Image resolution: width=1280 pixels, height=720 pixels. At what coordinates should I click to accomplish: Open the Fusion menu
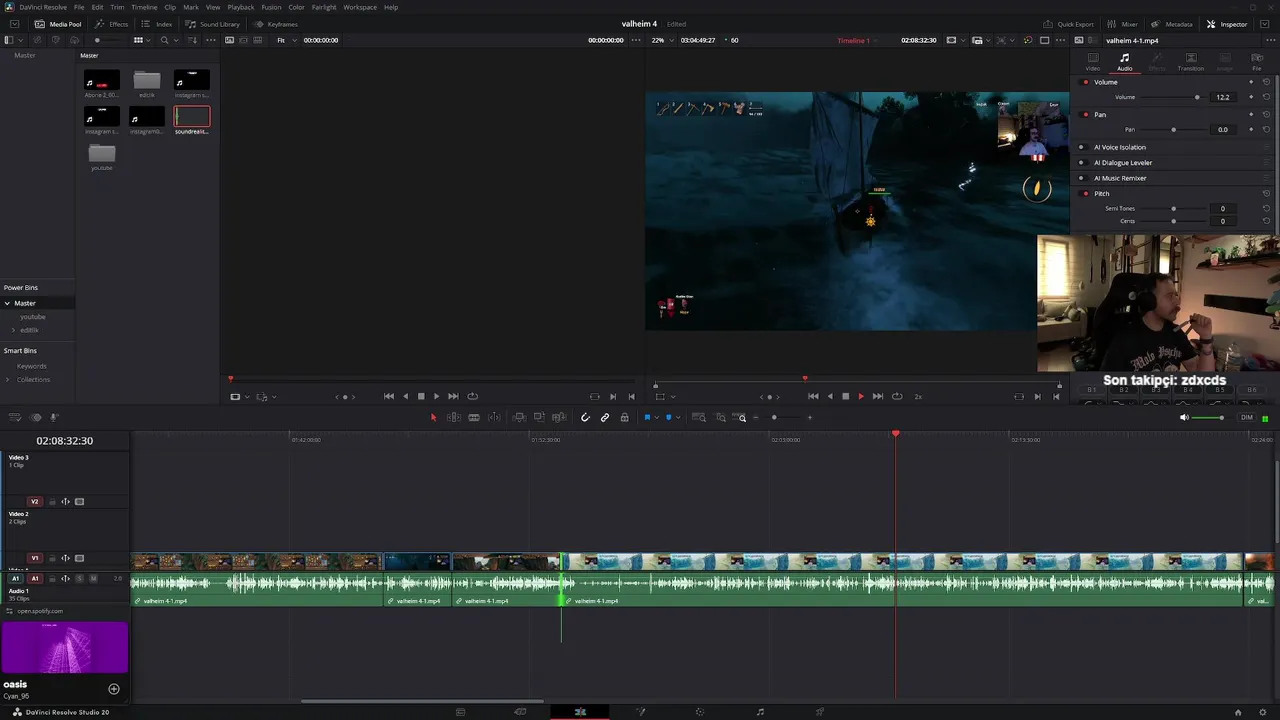pyautogui.click(x=271, y=7)
